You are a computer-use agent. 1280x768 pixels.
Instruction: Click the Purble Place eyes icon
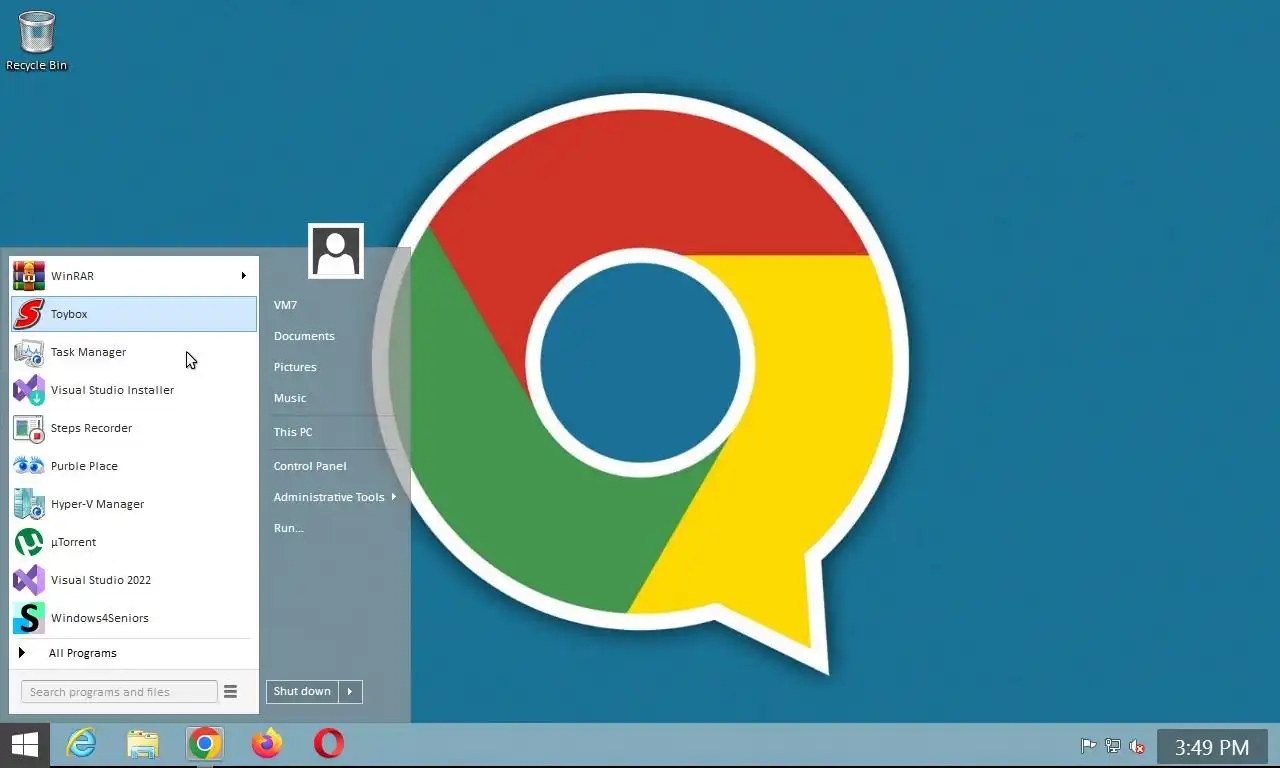pyautogui.click(x=28, y=466)
